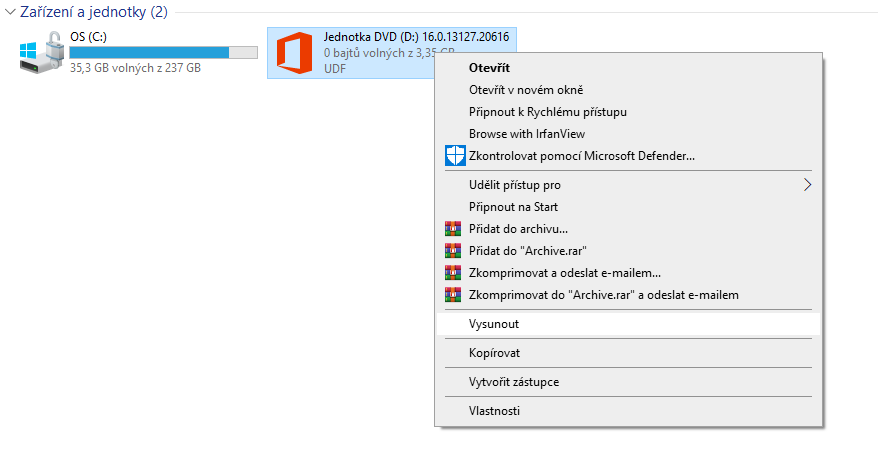878x457 pixels.
Task: Expand the Udělit přístup pro submenu arrow
Action: (x=807, y=185)
